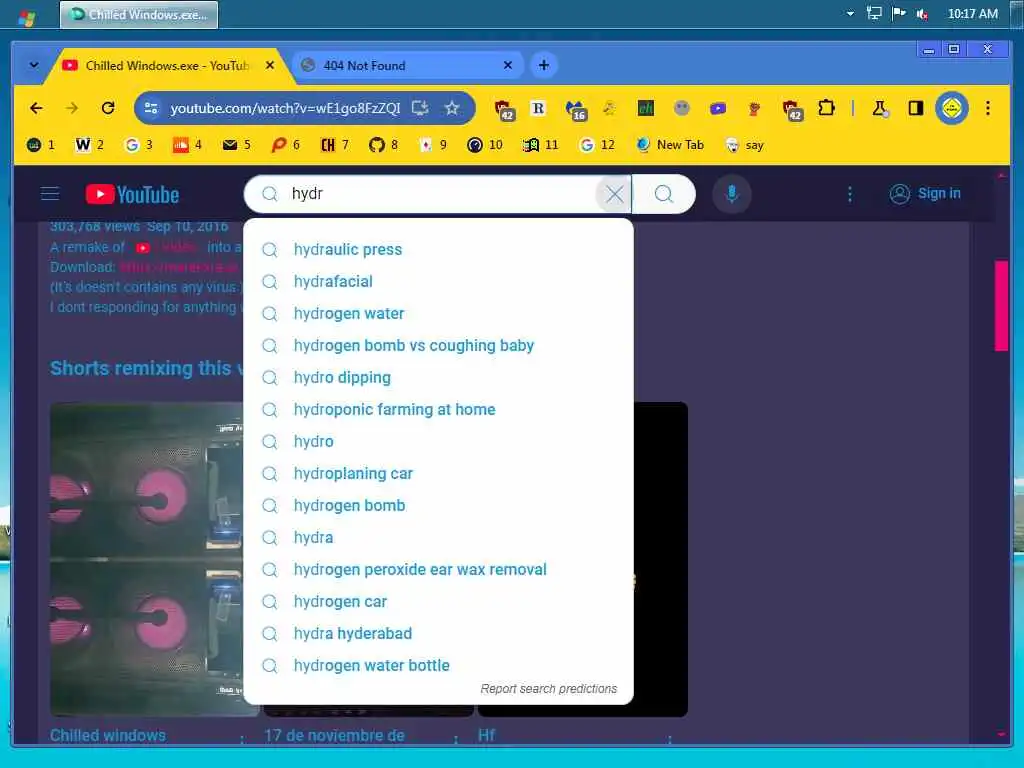Close the Chilled Windows.exe tab
This screenshot has height=768, width=1024.
[x=270, y=65]
